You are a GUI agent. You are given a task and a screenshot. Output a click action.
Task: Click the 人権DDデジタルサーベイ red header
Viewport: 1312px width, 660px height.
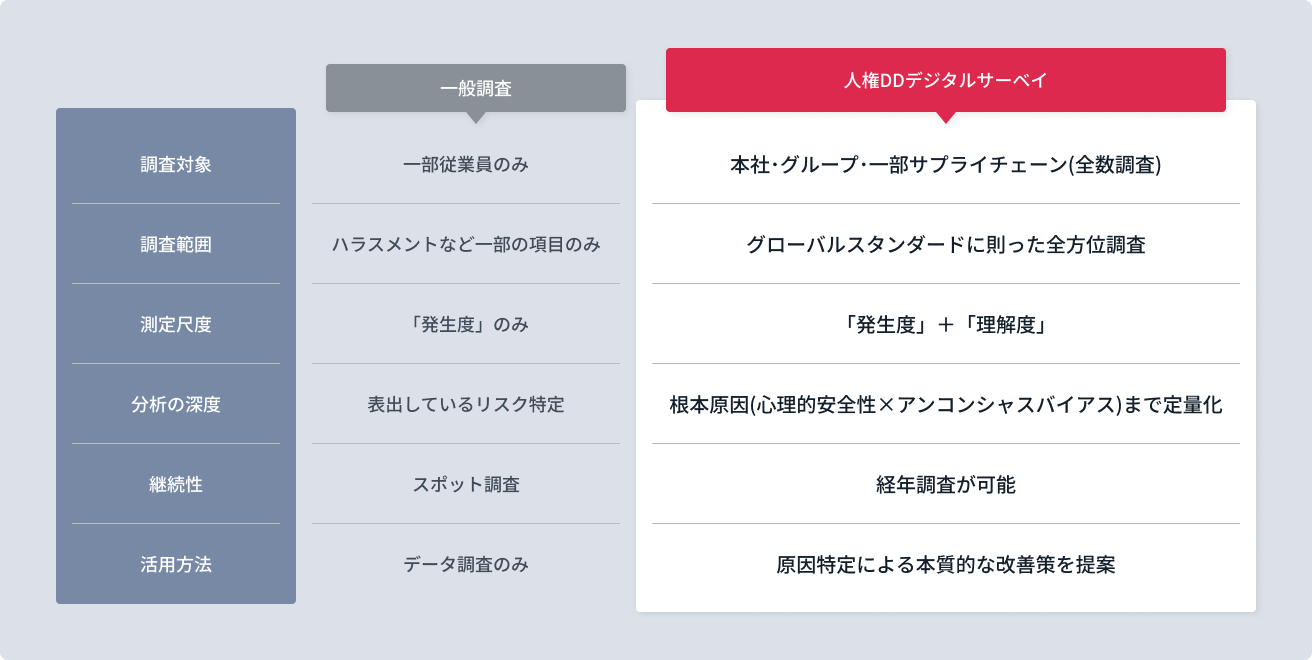click(x=946, y=80)
